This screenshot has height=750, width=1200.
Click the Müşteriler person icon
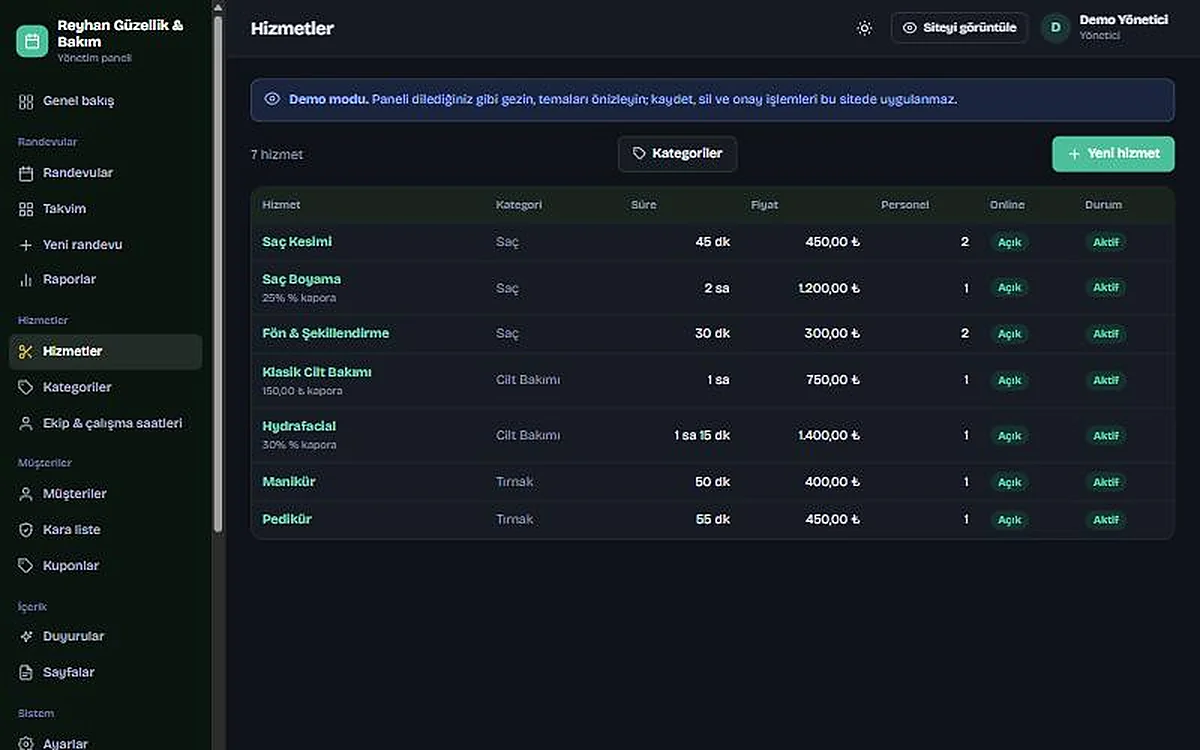coord(26,494)
